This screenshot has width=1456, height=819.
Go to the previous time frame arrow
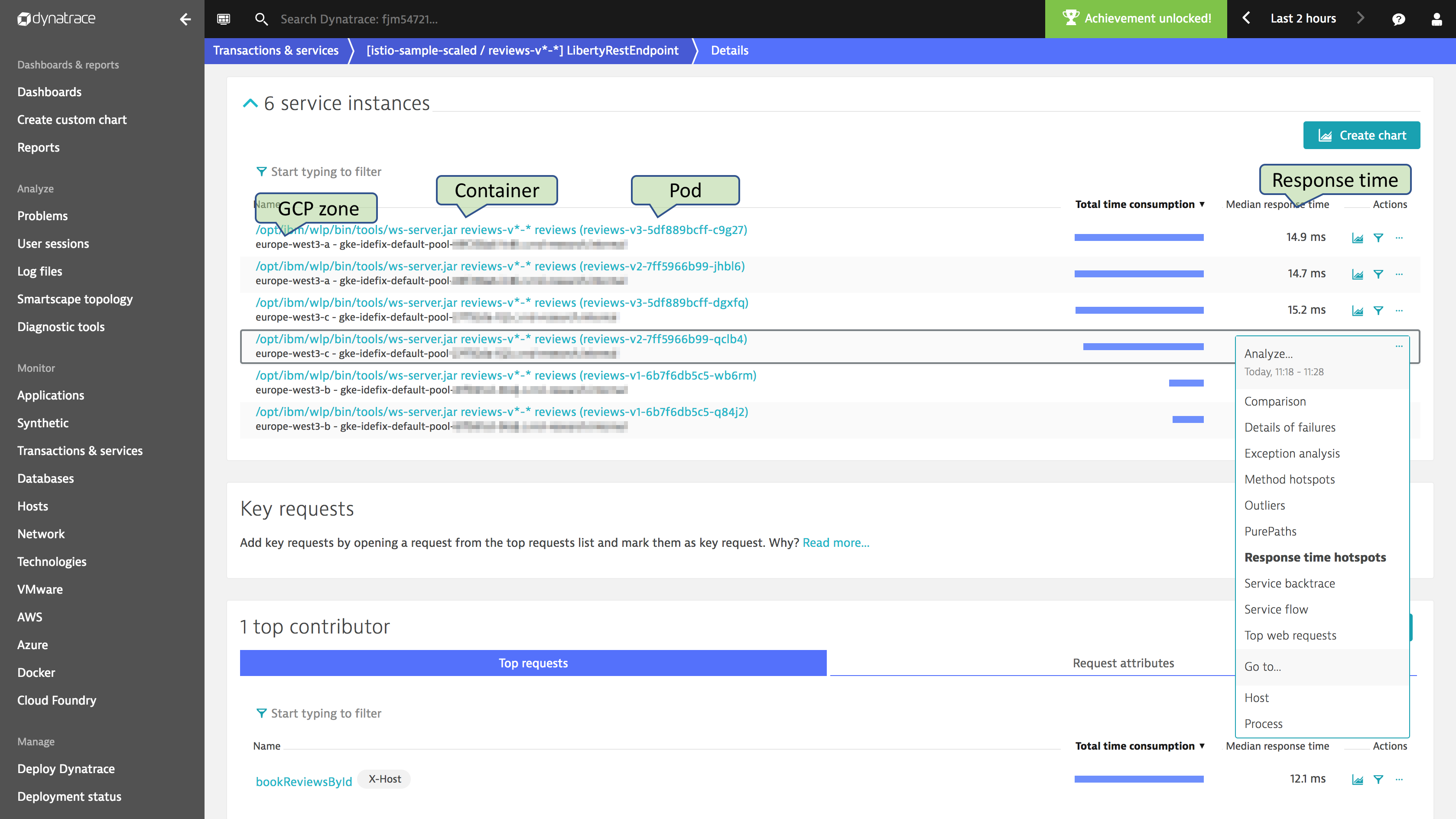pos(1246,18)
